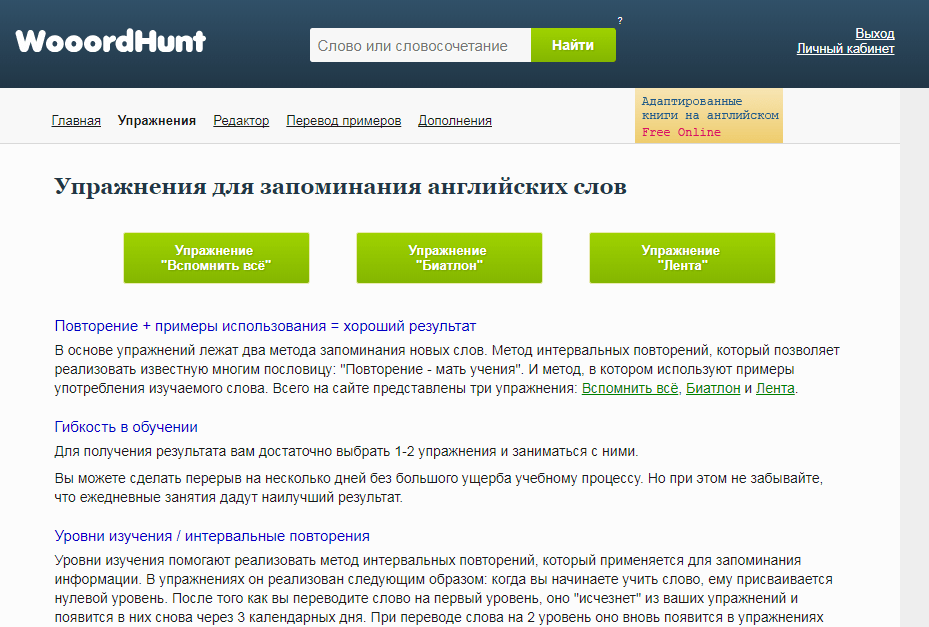Click inside the word search field
929x627 pixels.
pos(420,45)
